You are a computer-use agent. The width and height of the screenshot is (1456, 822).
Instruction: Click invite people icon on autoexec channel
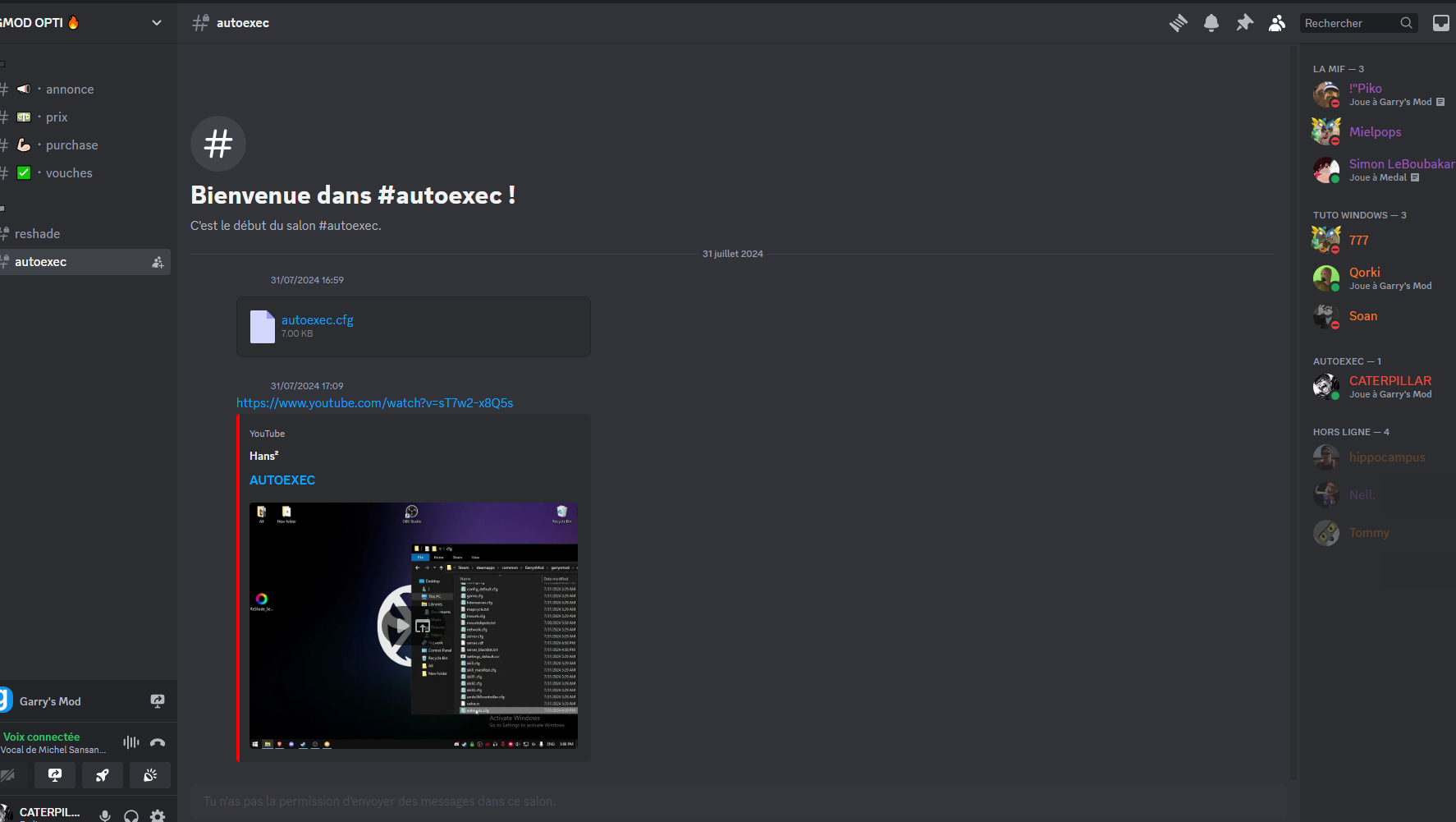[158, 262]
